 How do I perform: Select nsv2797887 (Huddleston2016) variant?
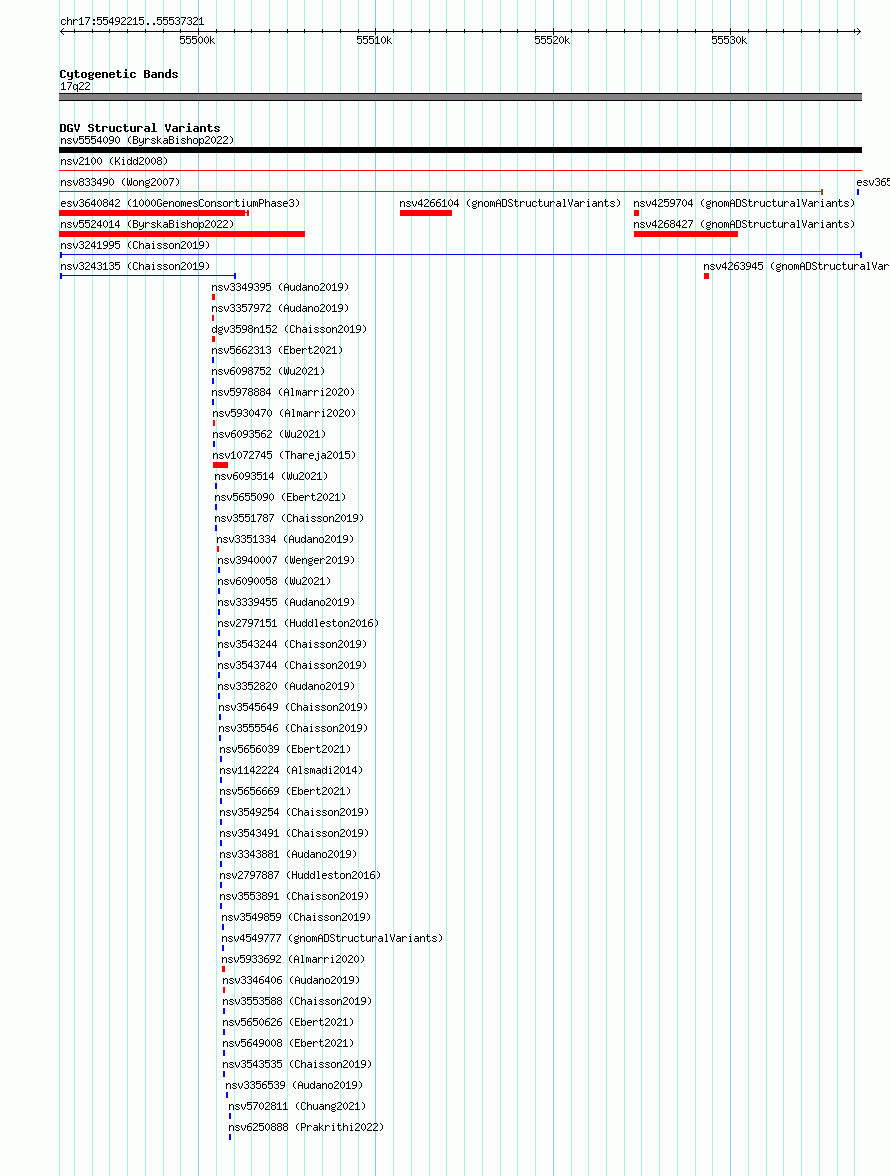click(300, 875)
